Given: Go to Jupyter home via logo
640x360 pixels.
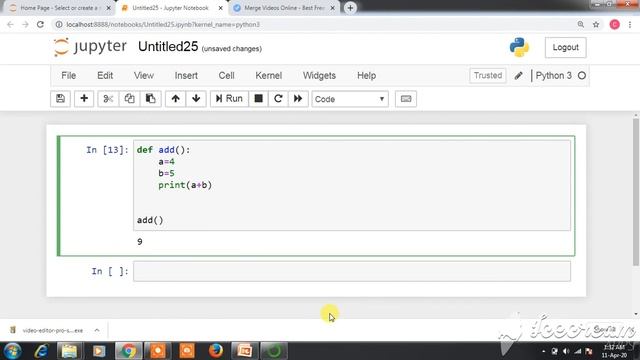Looking at the screenshot, I should 90,47.
